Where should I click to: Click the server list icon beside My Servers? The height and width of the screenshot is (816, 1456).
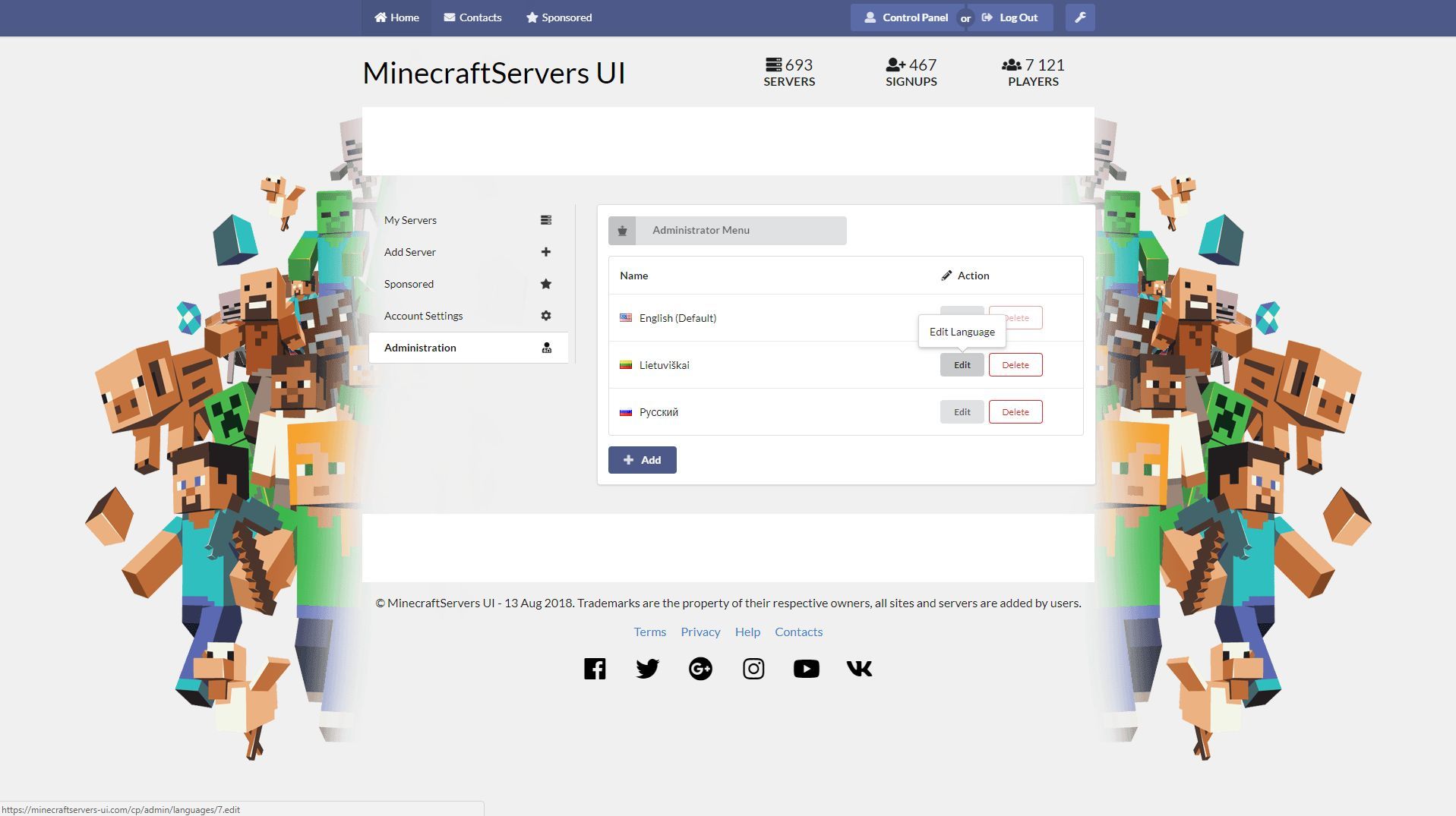point(546,220)
